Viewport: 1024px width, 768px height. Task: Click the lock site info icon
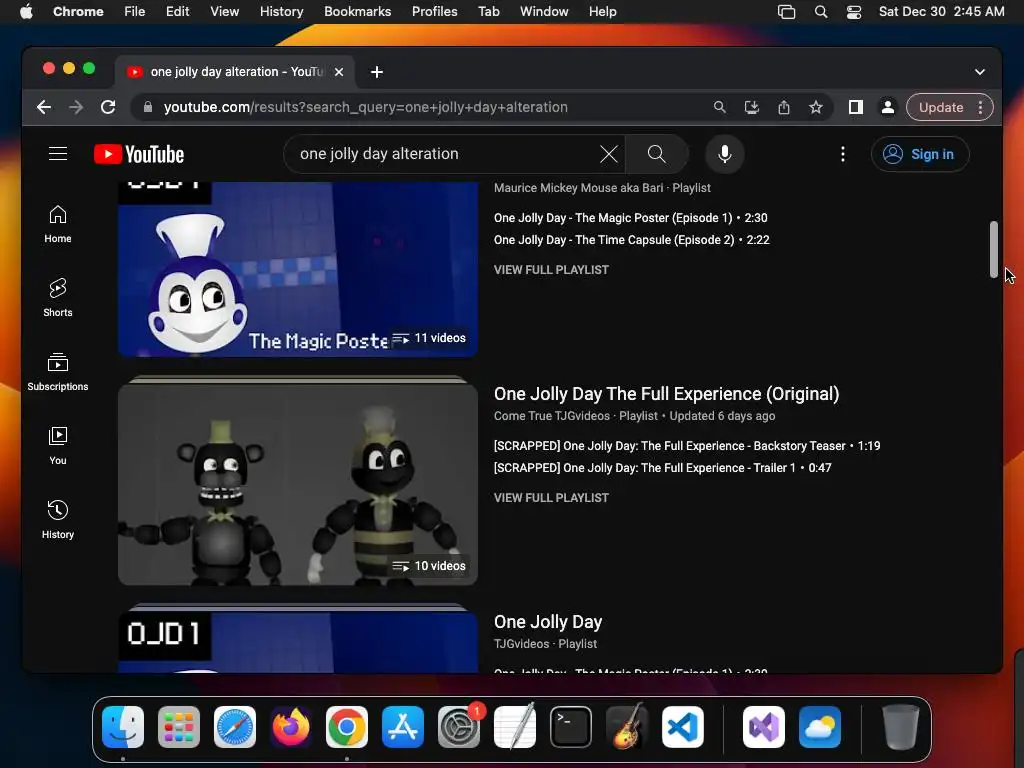pos(148,107)
